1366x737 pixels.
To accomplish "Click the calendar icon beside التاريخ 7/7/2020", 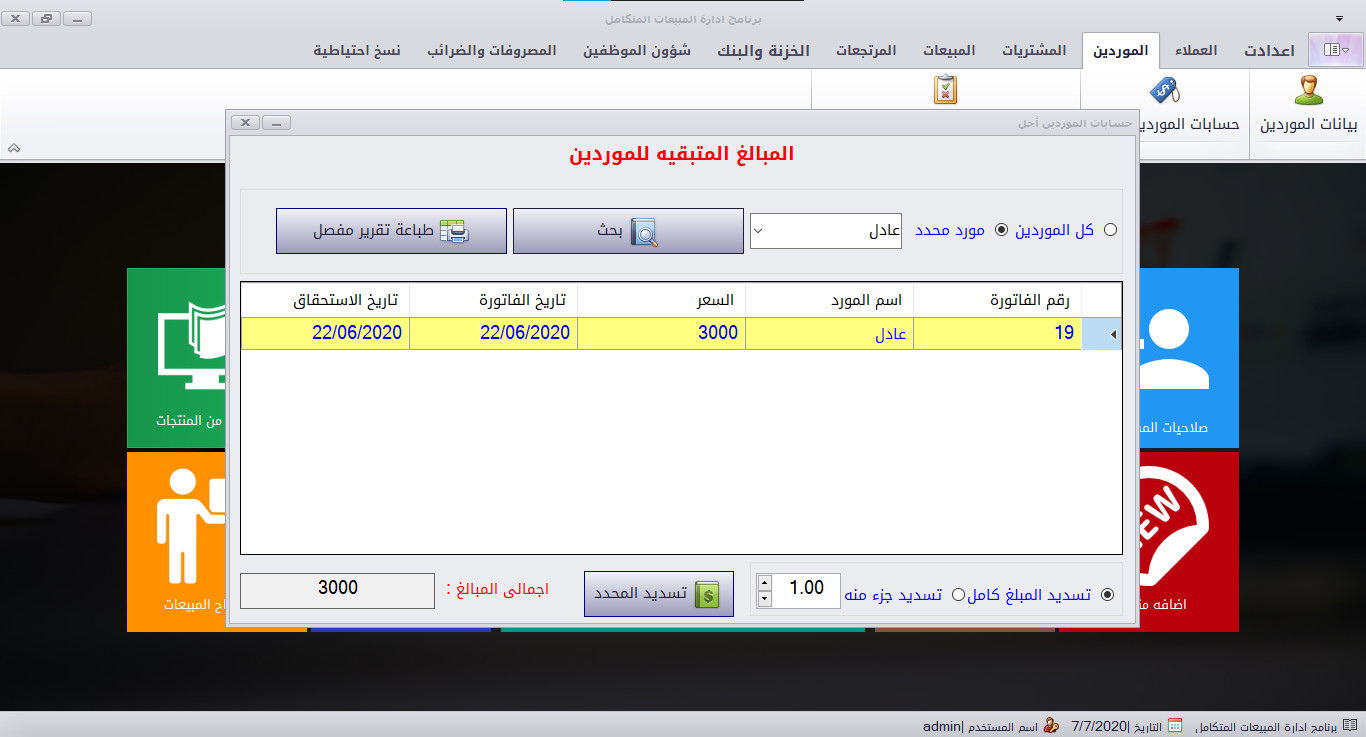I will pyautogui.click(x=1176, y=727).
